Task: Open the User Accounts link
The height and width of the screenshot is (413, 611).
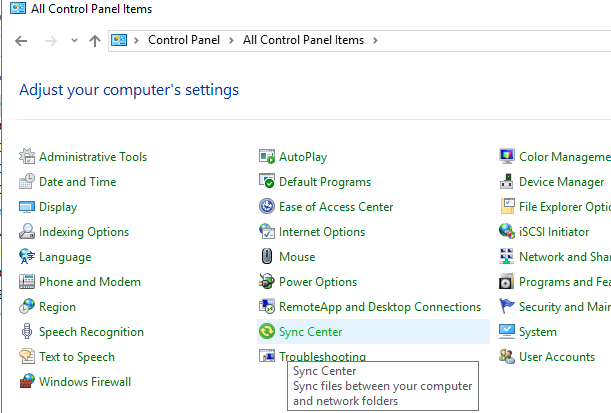Action: coord(557,357)
